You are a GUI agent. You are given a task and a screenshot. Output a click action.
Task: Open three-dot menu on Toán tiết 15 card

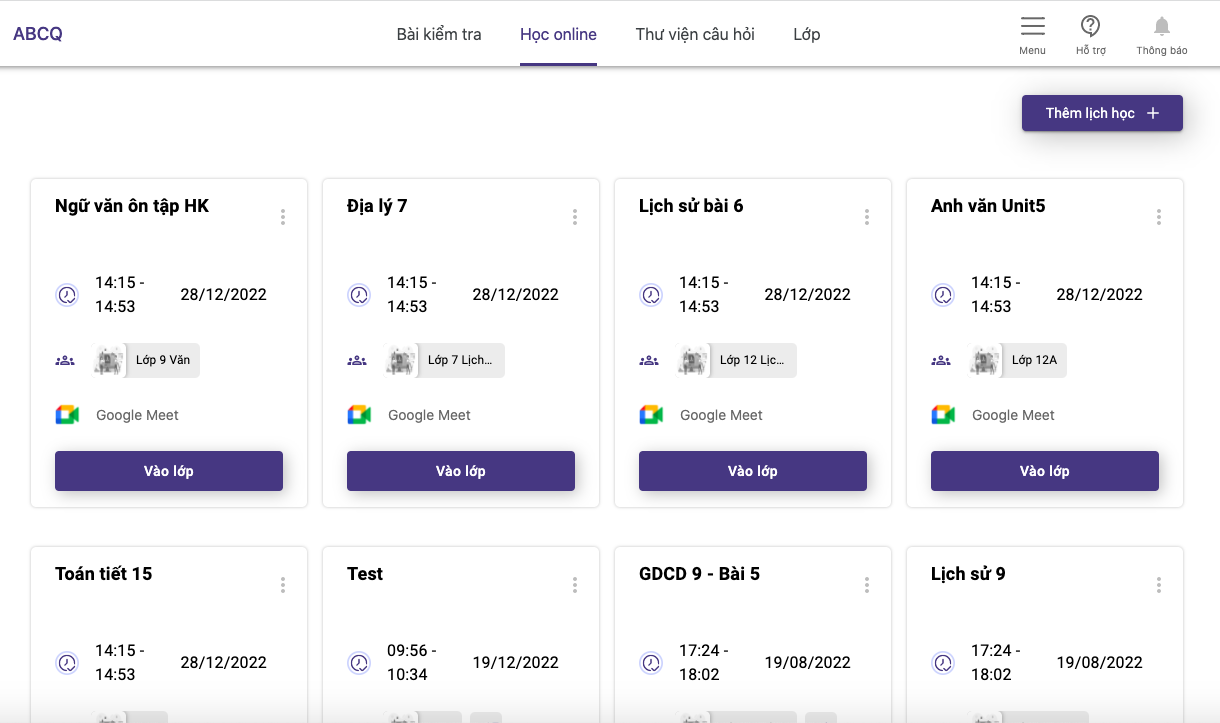283,585
